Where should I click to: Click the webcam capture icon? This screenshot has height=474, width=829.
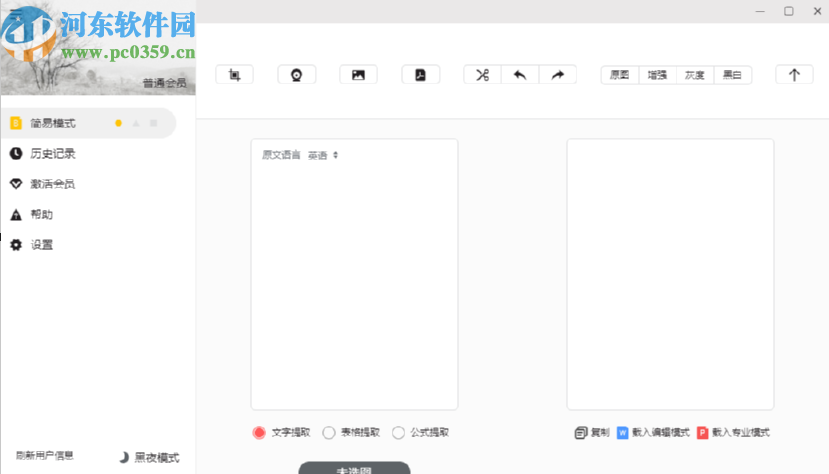(297, 75)
